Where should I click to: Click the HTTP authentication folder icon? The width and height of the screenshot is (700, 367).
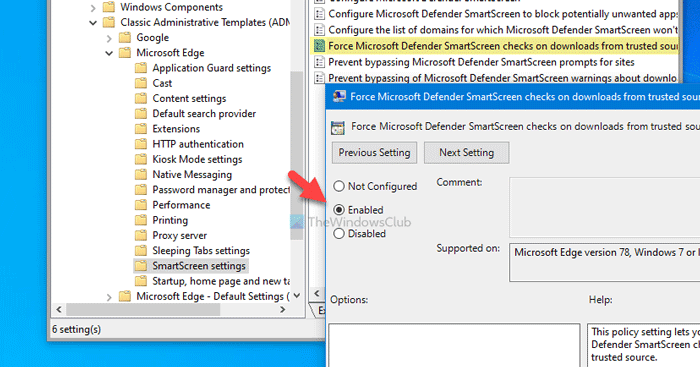click(x=141, y=144)
